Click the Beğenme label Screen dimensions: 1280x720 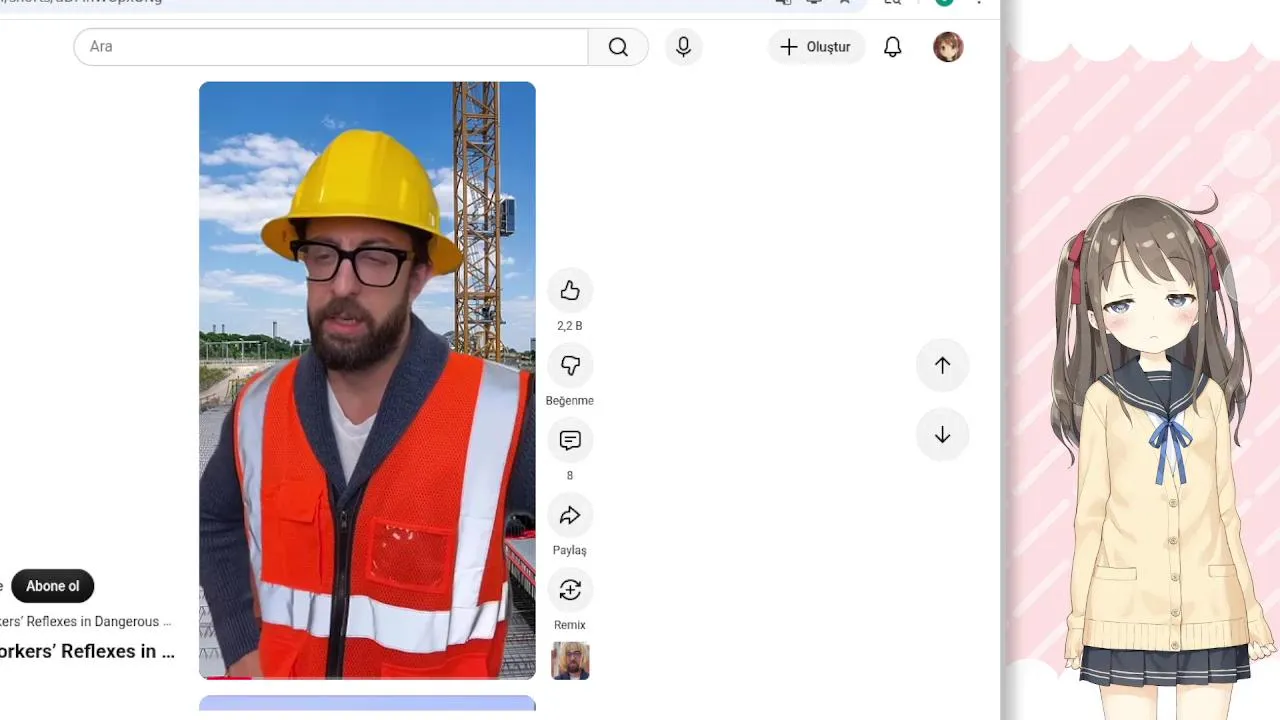(x=570, y=401)
